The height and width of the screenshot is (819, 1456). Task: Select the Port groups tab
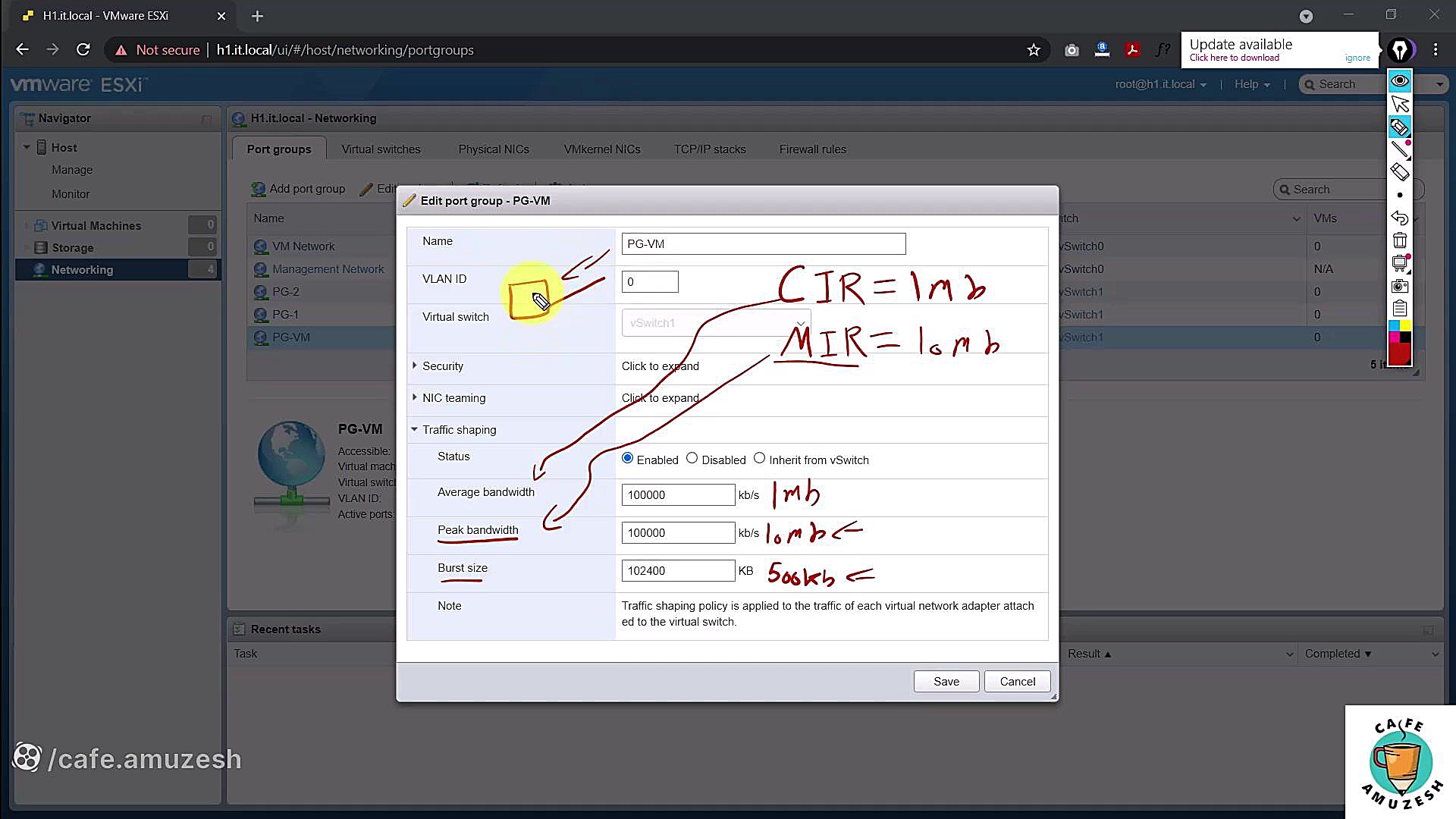278,149
